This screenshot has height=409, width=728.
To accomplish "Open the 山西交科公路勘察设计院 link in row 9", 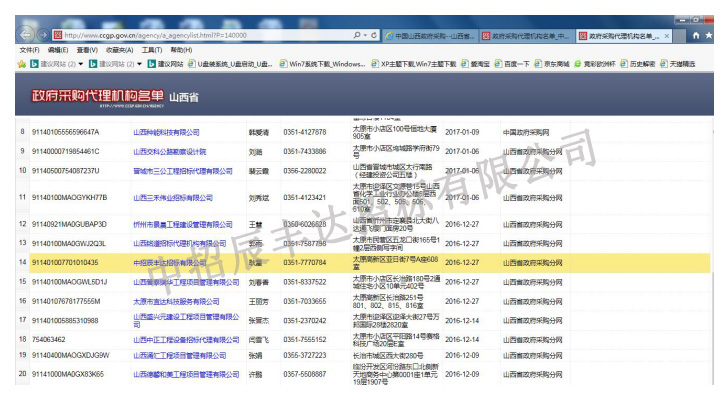I will 169,152.
